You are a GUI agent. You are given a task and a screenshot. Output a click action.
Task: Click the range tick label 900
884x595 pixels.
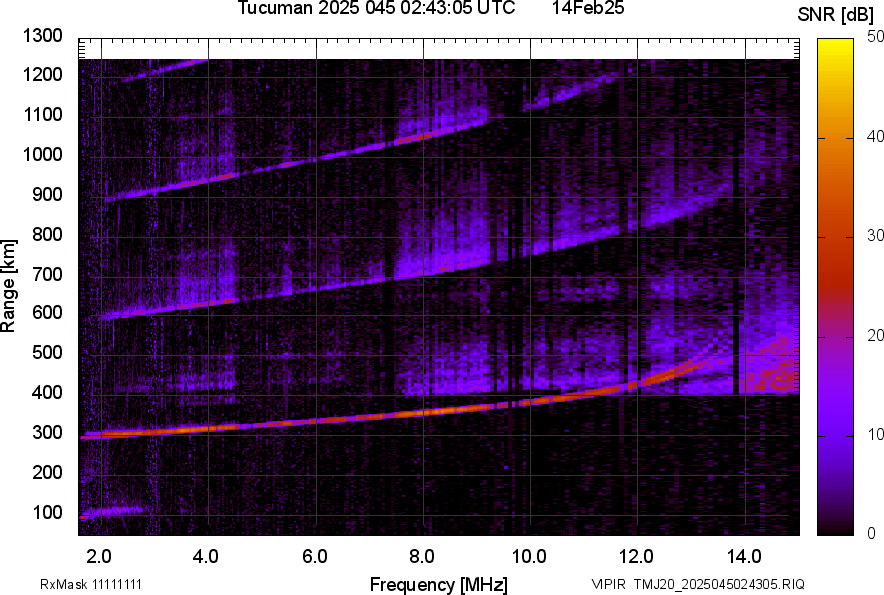tap(47, 194)
